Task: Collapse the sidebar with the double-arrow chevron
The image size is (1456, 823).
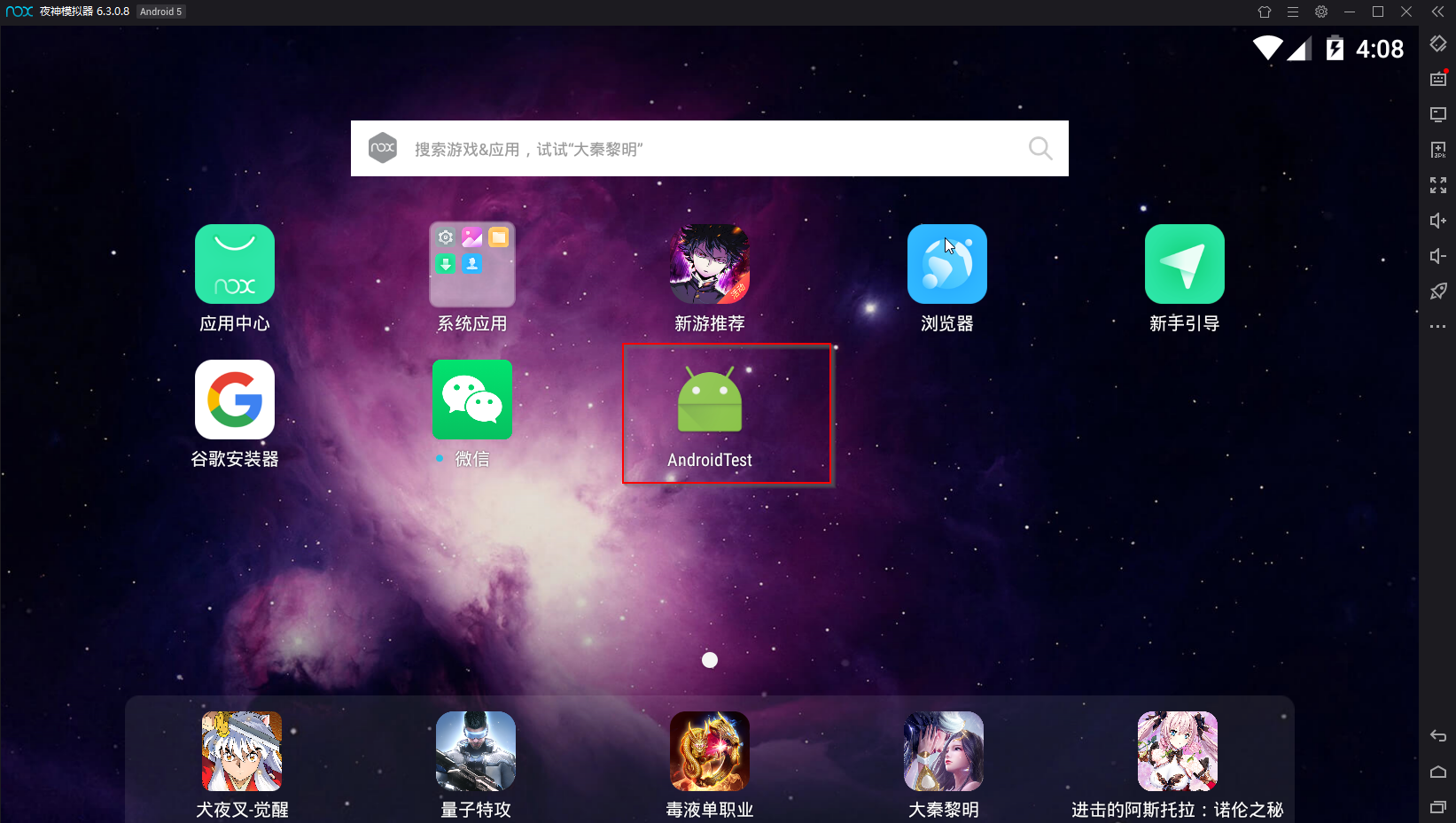Action: pos(1437,12)
